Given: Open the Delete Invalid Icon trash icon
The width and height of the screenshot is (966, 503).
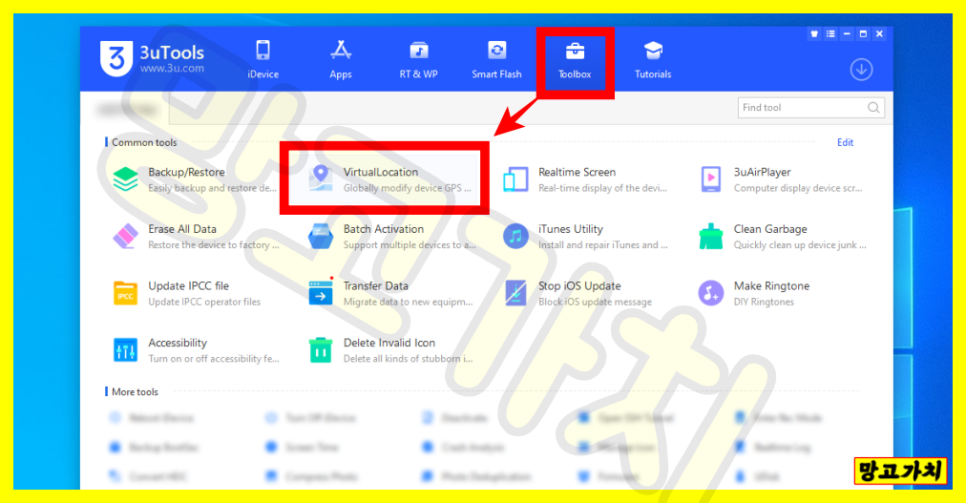Looking at the screenshot, I should 320,350.
